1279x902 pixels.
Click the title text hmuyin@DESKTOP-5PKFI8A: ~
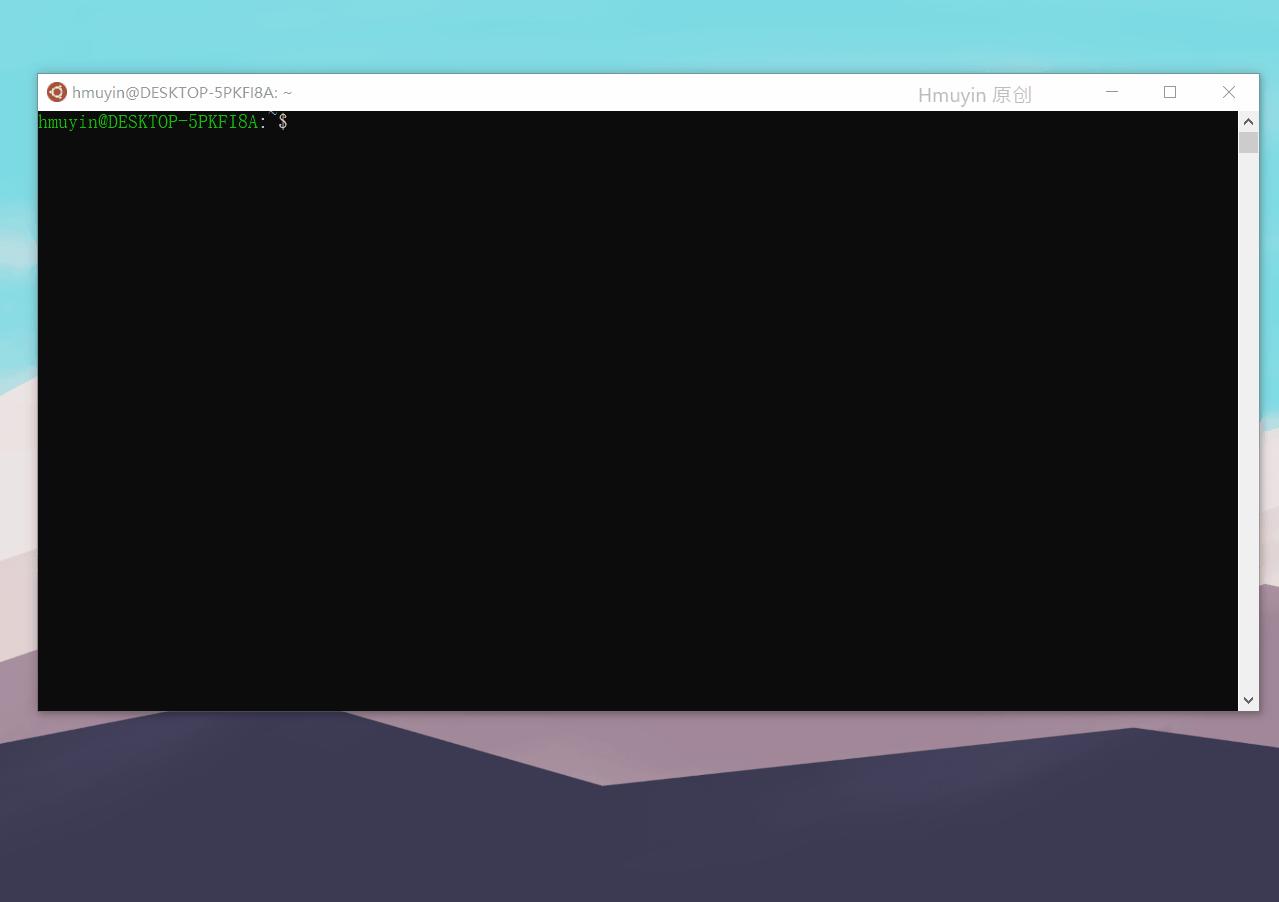pos(182,92)
